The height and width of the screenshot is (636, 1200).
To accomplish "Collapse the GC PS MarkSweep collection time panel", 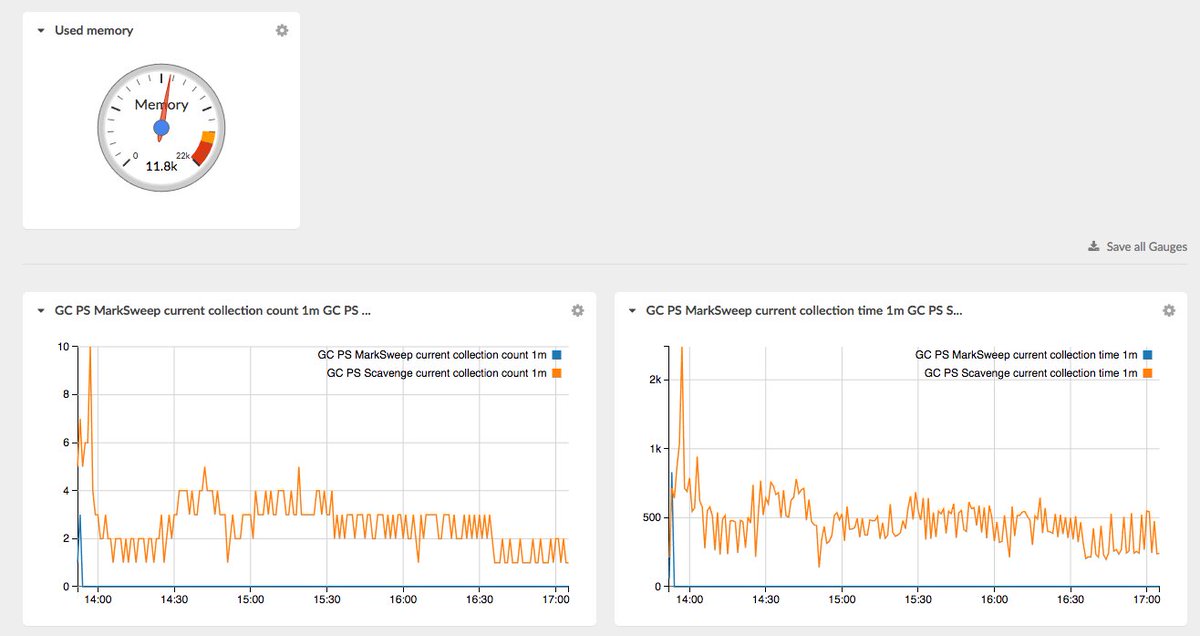I will 631,310.
